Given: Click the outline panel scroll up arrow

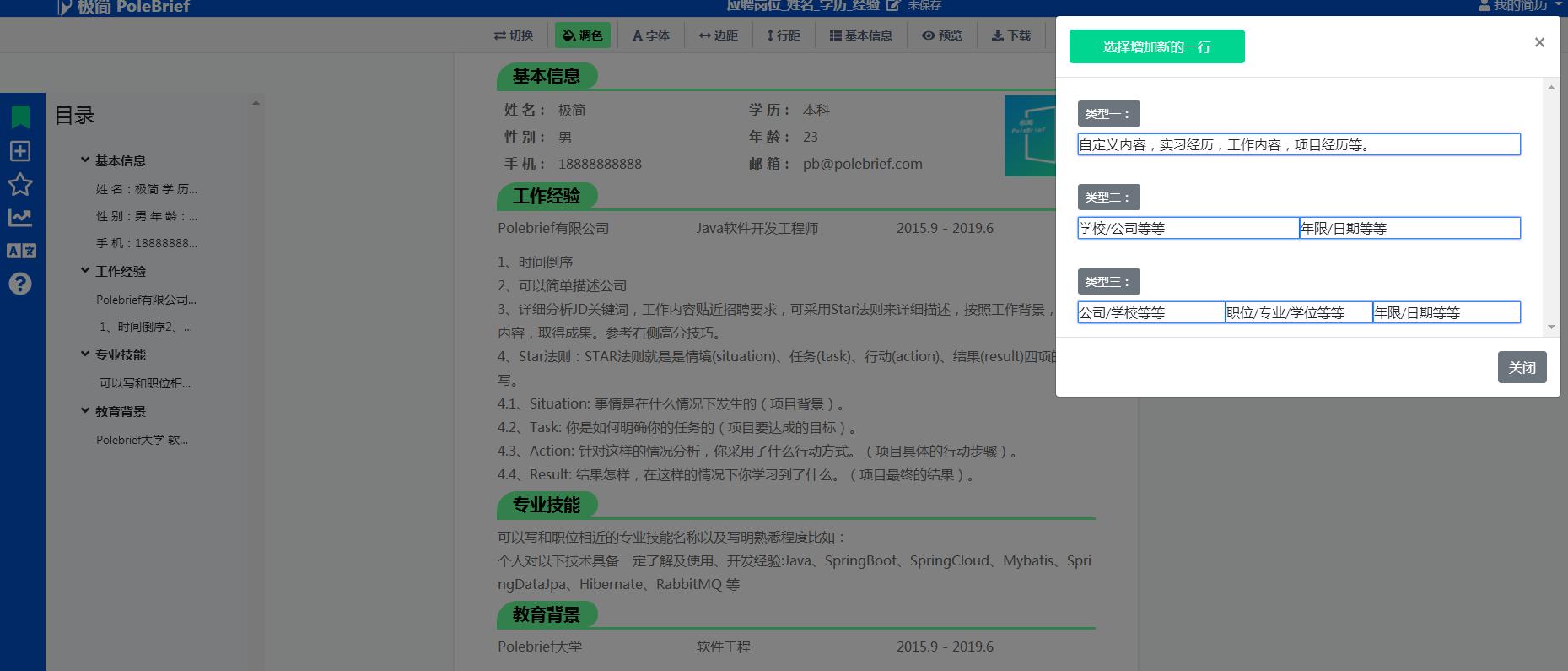Looking at the screenshot, I should [256, 103].
